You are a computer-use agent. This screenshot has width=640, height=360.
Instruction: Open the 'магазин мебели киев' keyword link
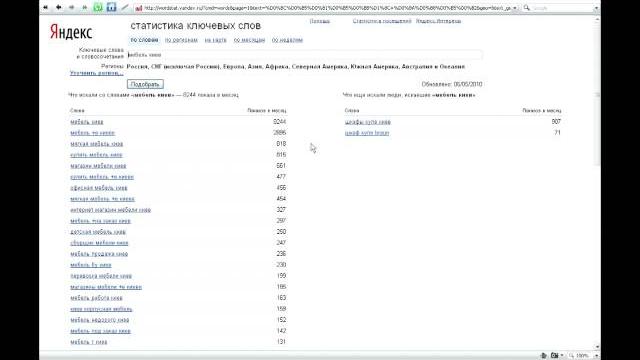pos(98,166)
